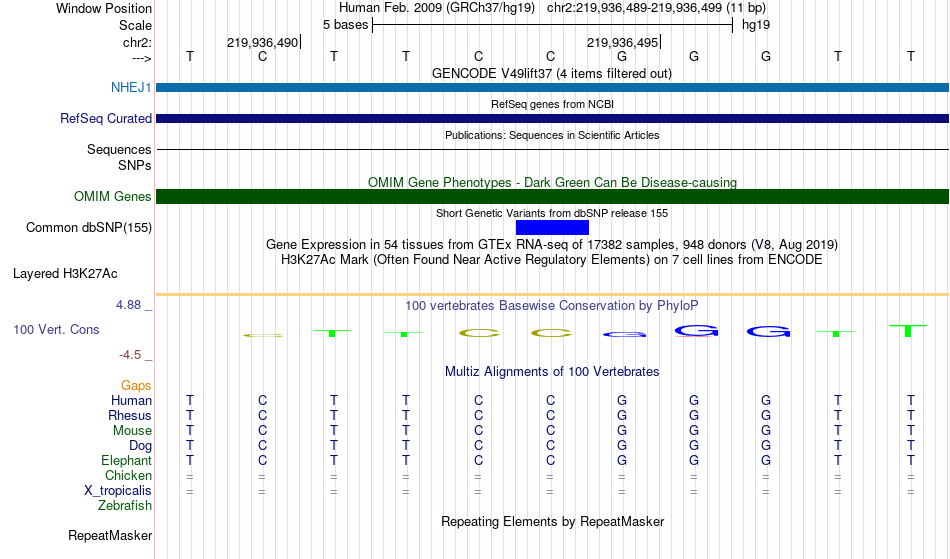Click the Elephant alignment row label

[126, 460]
